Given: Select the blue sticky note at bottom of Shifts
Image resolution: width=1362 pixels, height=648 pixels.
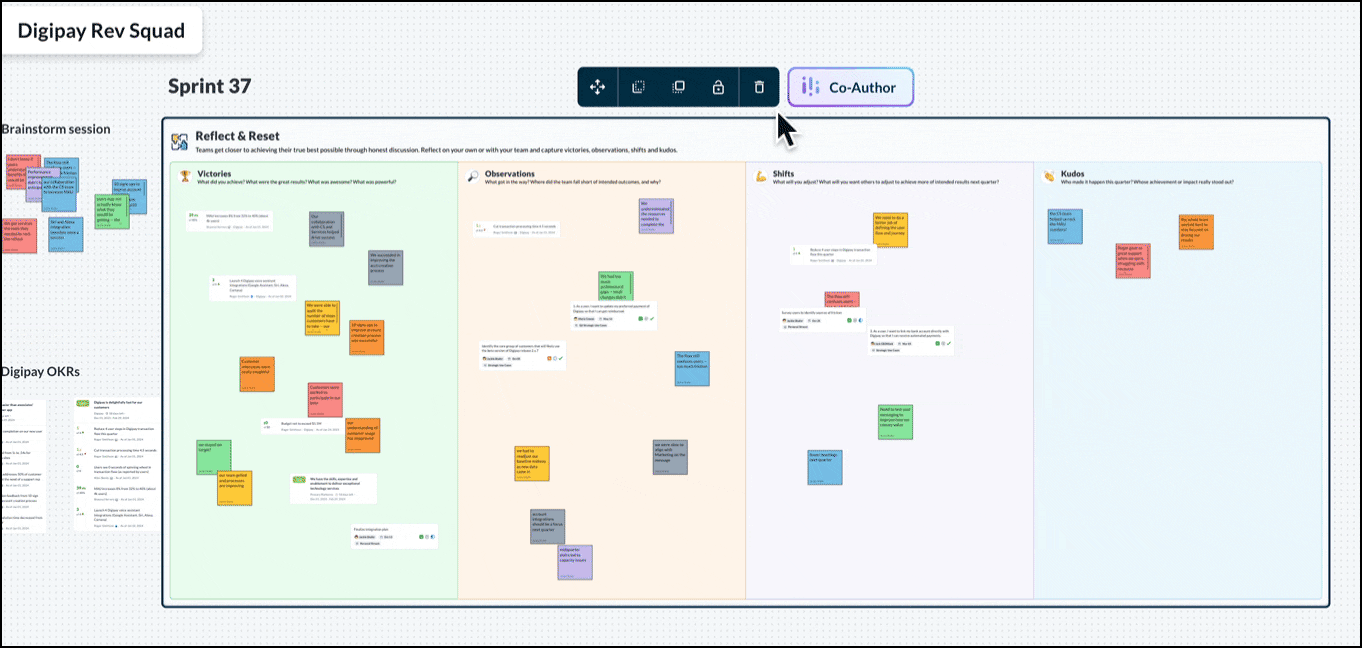Looking at the screenshot, I should click(825, 467).
